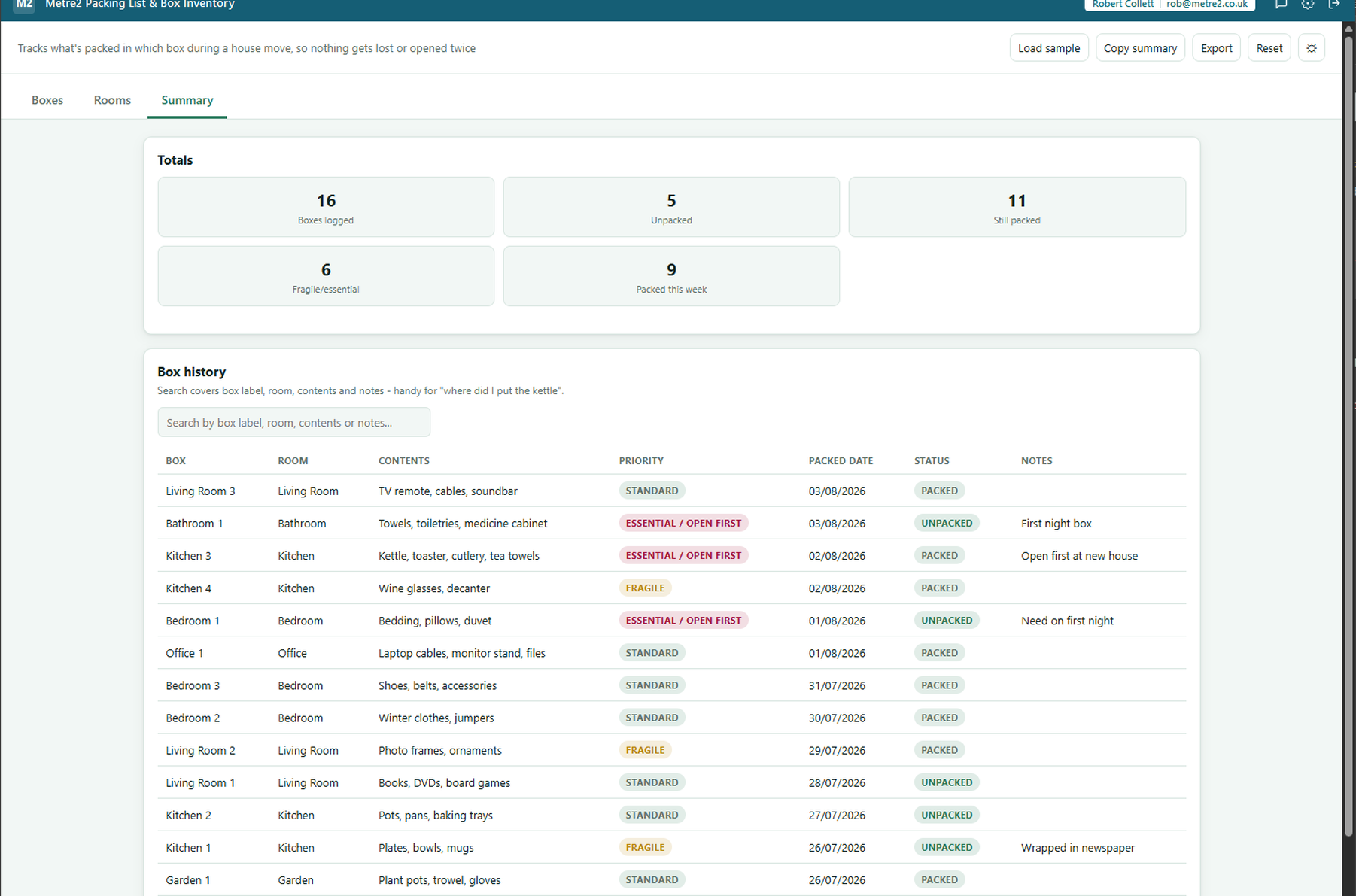Click the Unpacked total card
The height and width of the screenshot is (896, 1356).
tap(671, 207)
